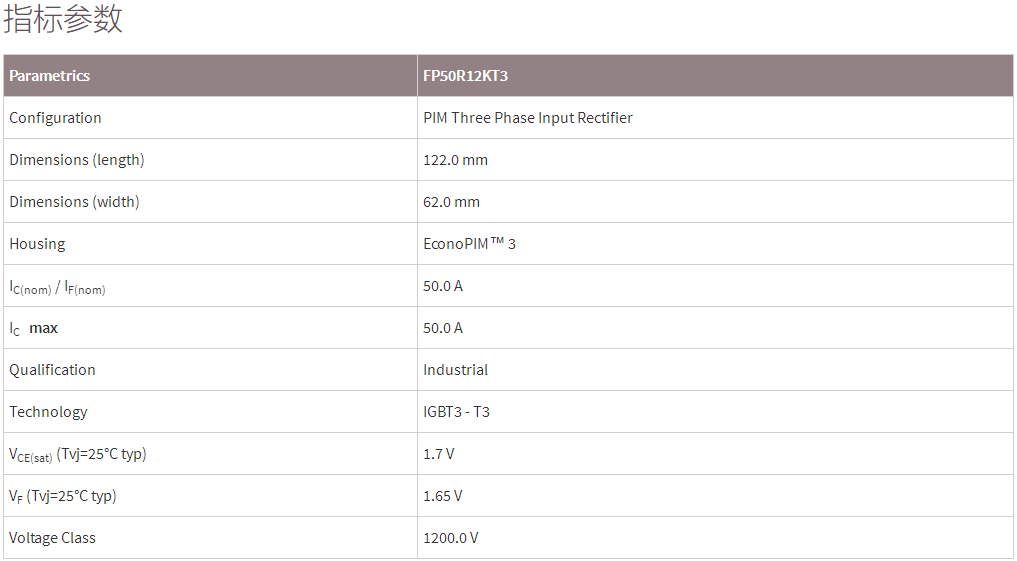
Task: Select the IGBT3 - T3 value
Action: point(457,412)
